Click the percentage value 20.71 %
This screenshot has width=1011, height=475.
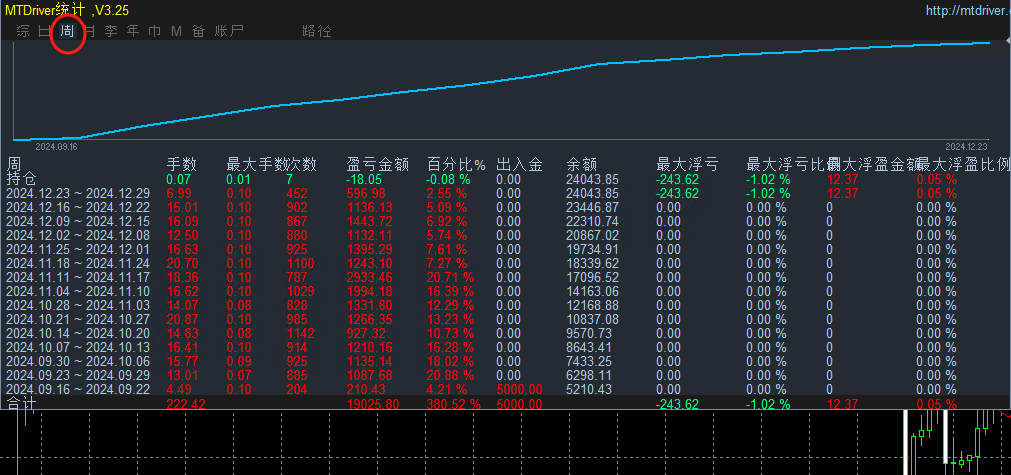(x=451, y=277)
